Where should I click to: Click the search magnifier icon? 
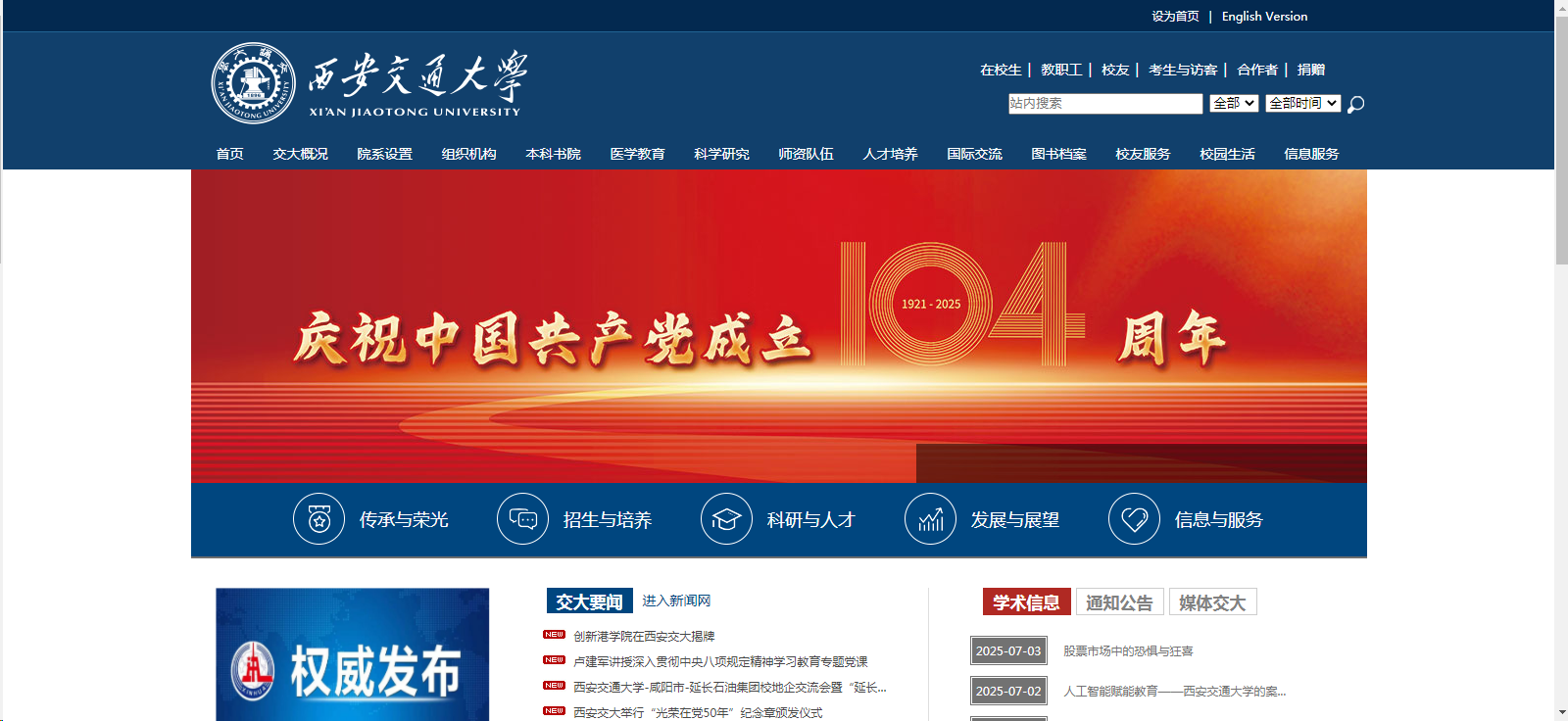(1355, 104)
